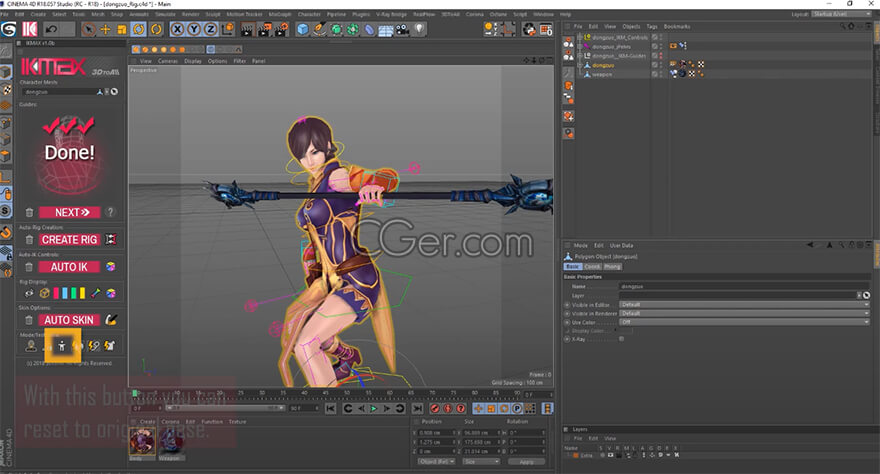880x474 pixels.
Task: Open the Object Manager Bookmarks menu
Action: tap(677, 26)
